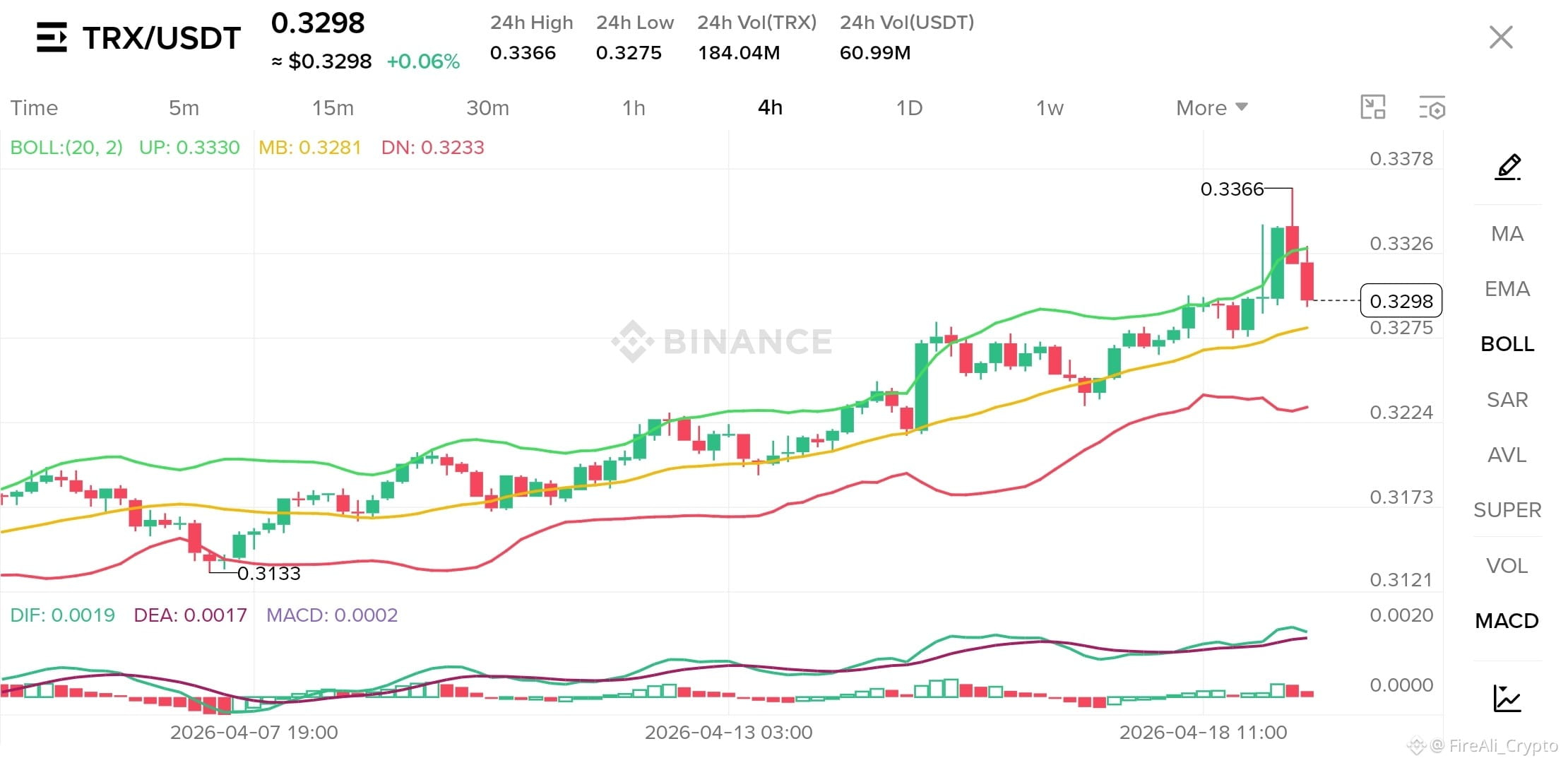Click the current price tag 0.3298 on axis
The width and height of the screenshot is (1568, 763).
tap(1401, 301)
